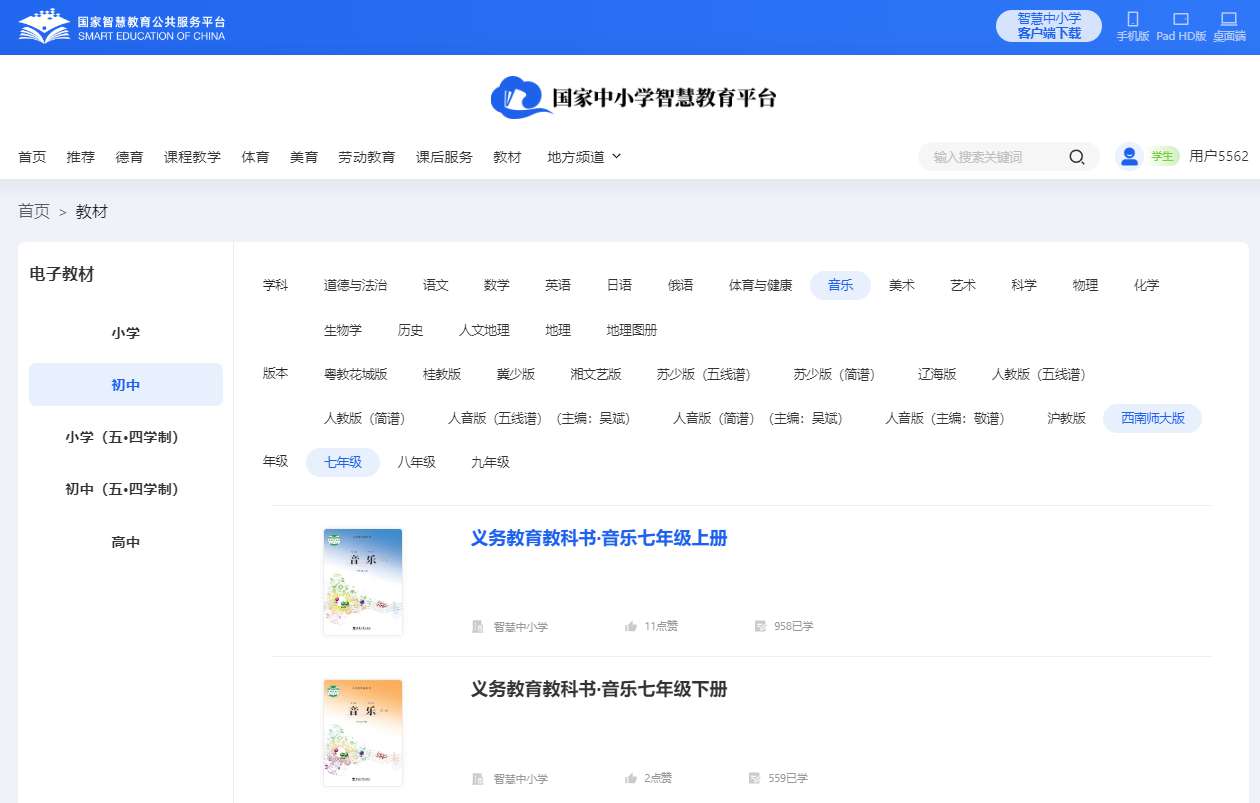Filter subject by 数学
Image resolution: width=1260 pixels, height=803 pixels.
coord(497,285)
